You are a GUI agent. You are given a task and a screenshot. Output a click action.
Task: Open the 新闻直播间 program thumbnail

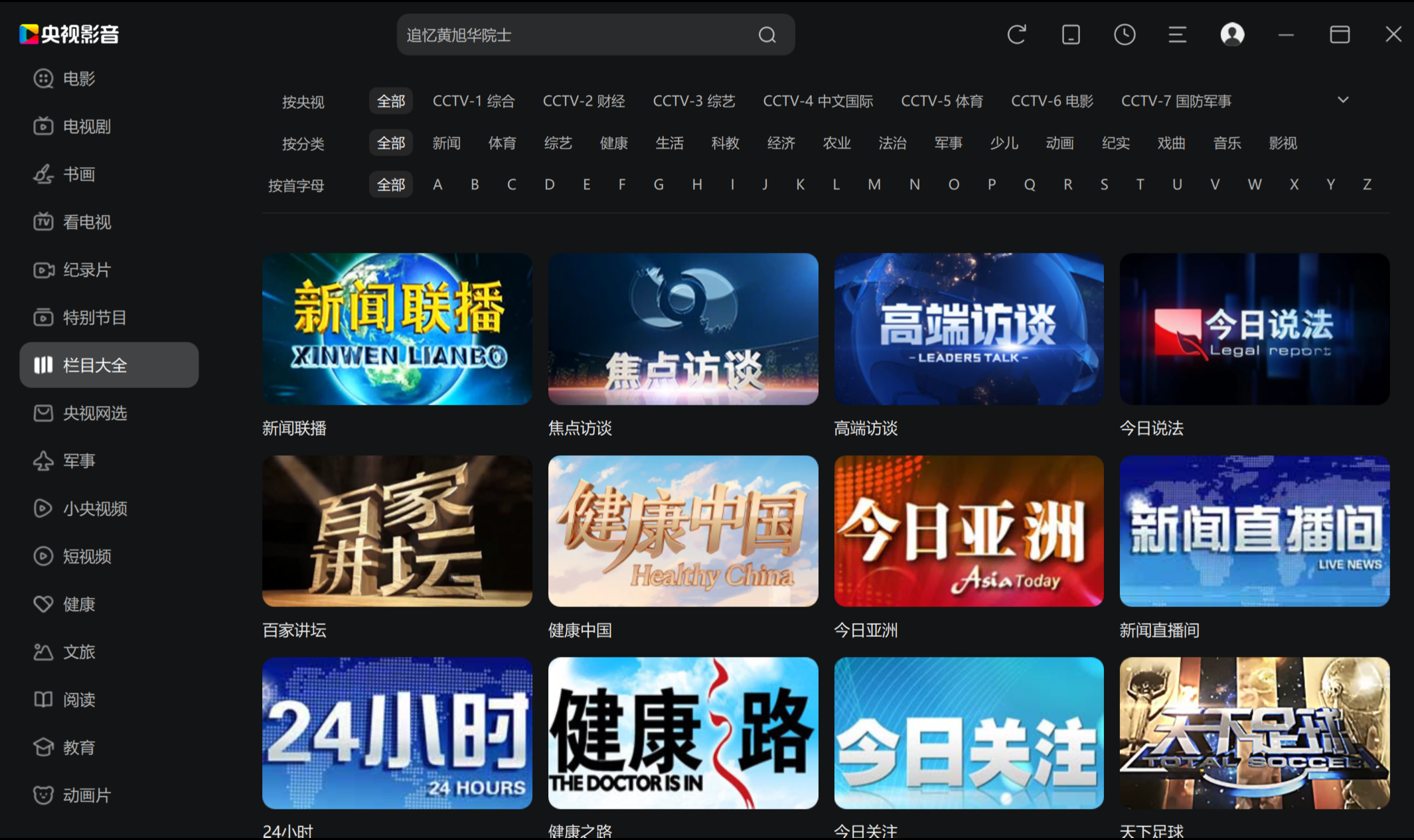[1255, 531]
